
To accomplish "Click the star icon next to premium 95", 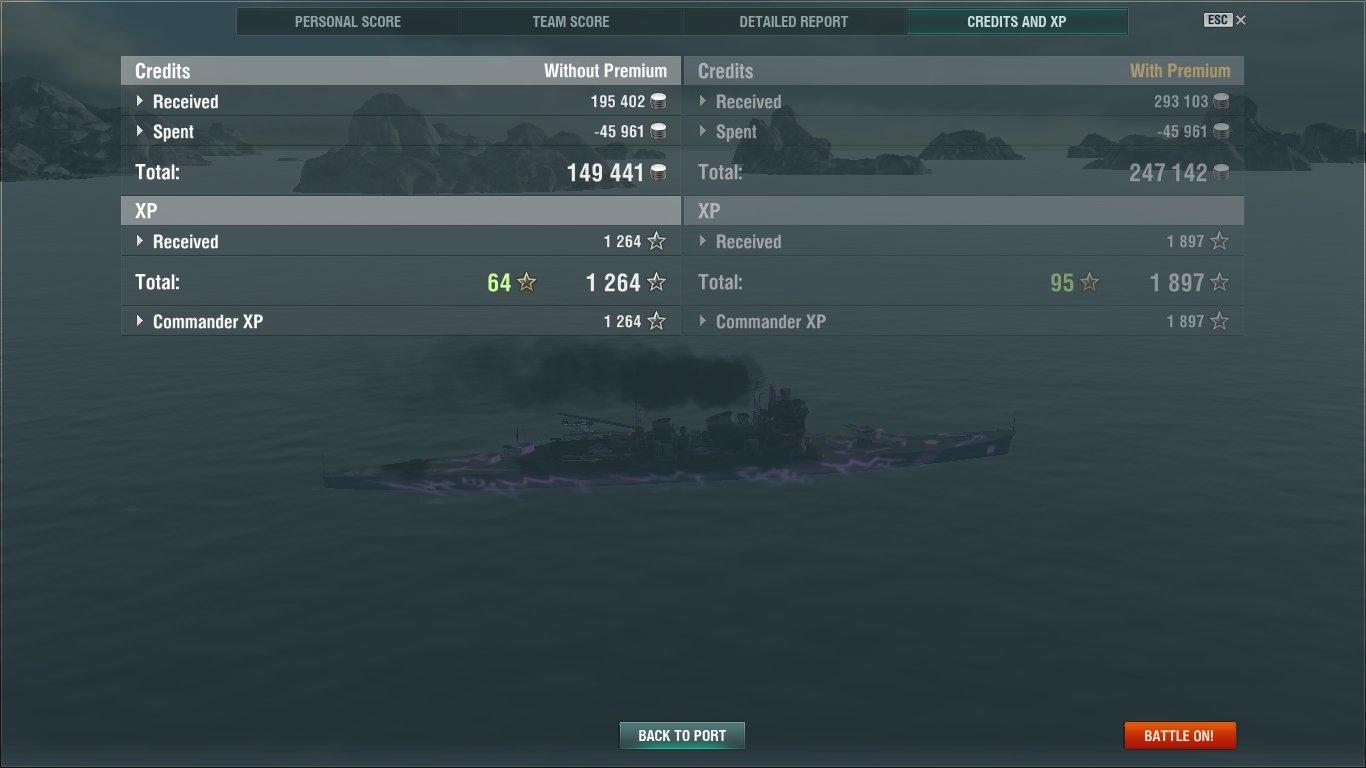I will (1090, 283).
